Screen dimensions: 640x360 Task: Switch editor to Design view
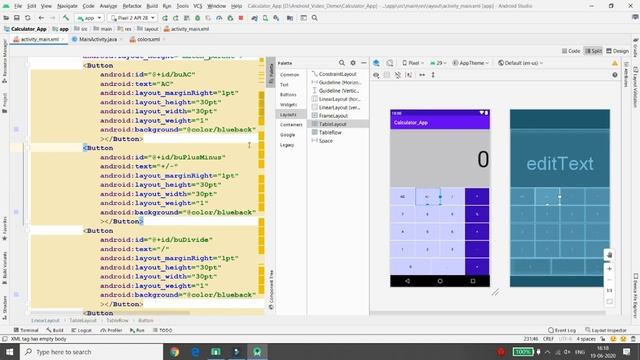(x=617, y=51)
